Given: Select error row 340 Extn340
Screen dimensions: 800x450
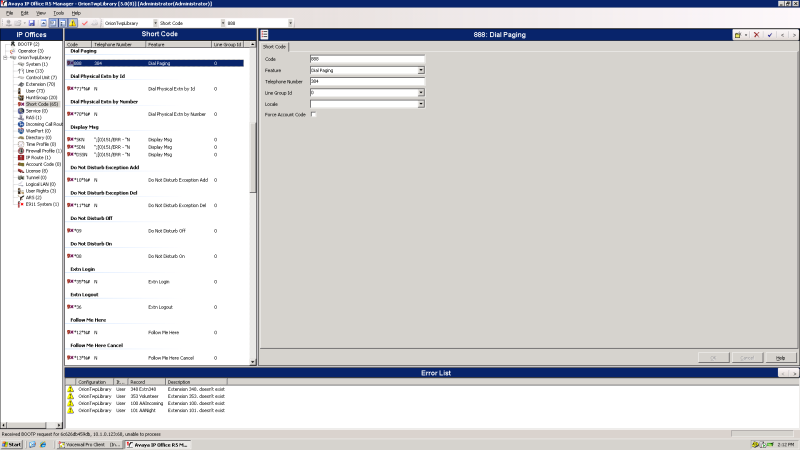Looking at the screenshot, I should tap(146, 389).
